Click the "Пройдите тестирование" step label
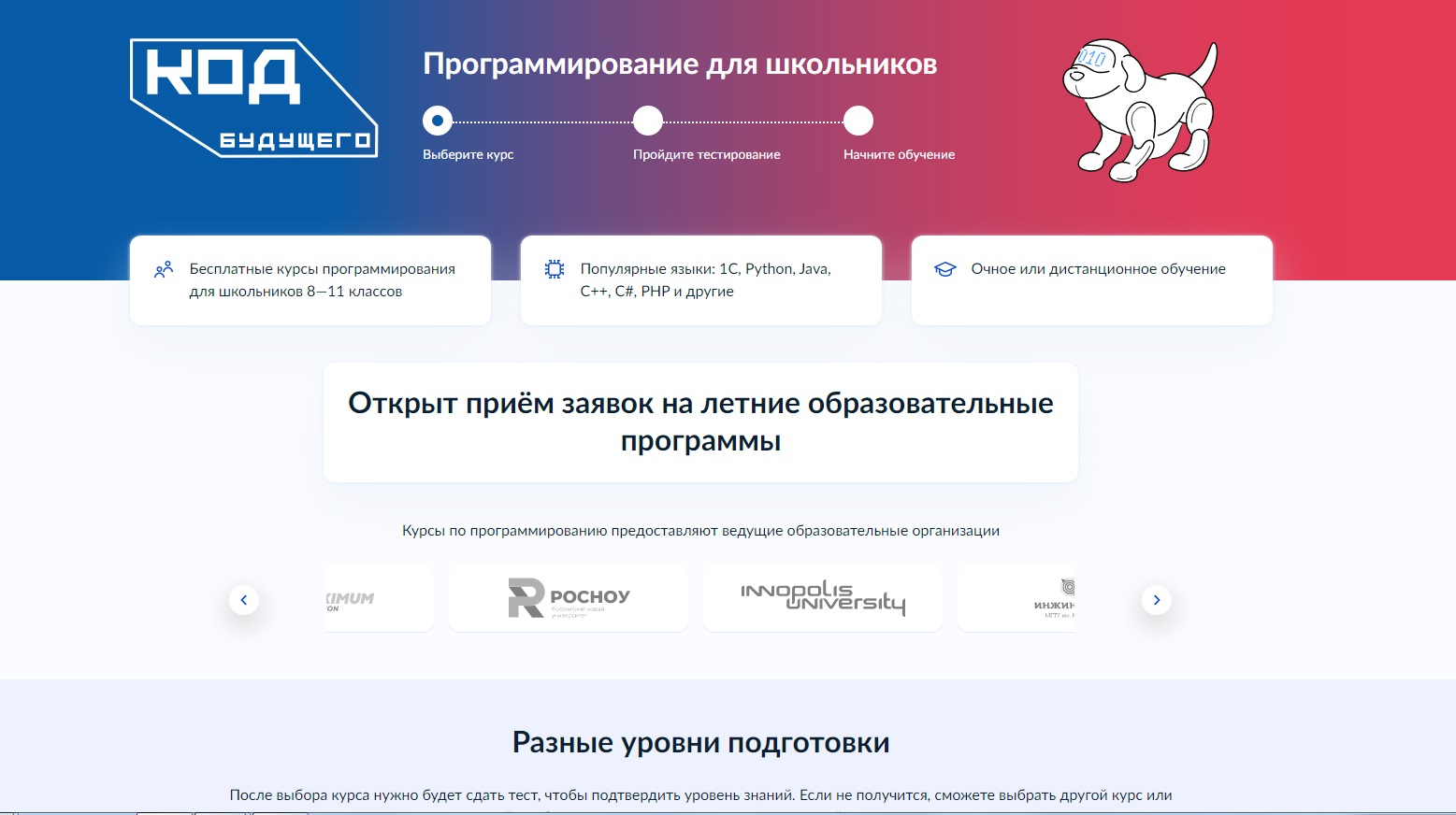 tap(706, 154)
